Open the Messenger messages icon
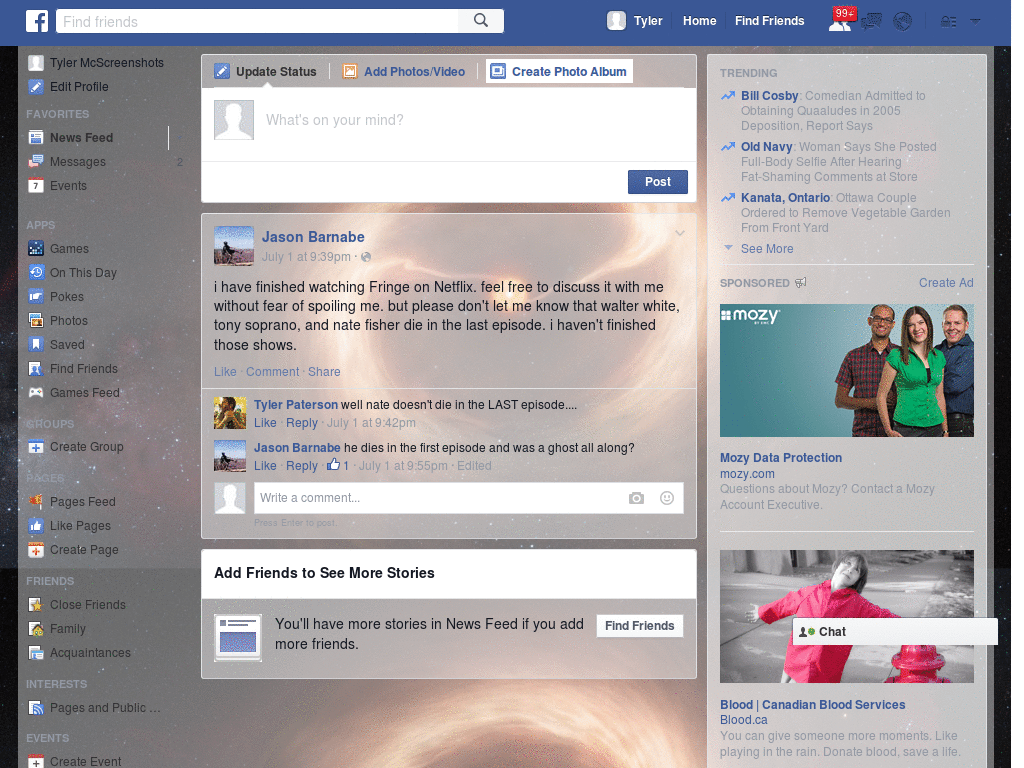The height and width of the screenshot is (768, 1024). click(871, 20)
